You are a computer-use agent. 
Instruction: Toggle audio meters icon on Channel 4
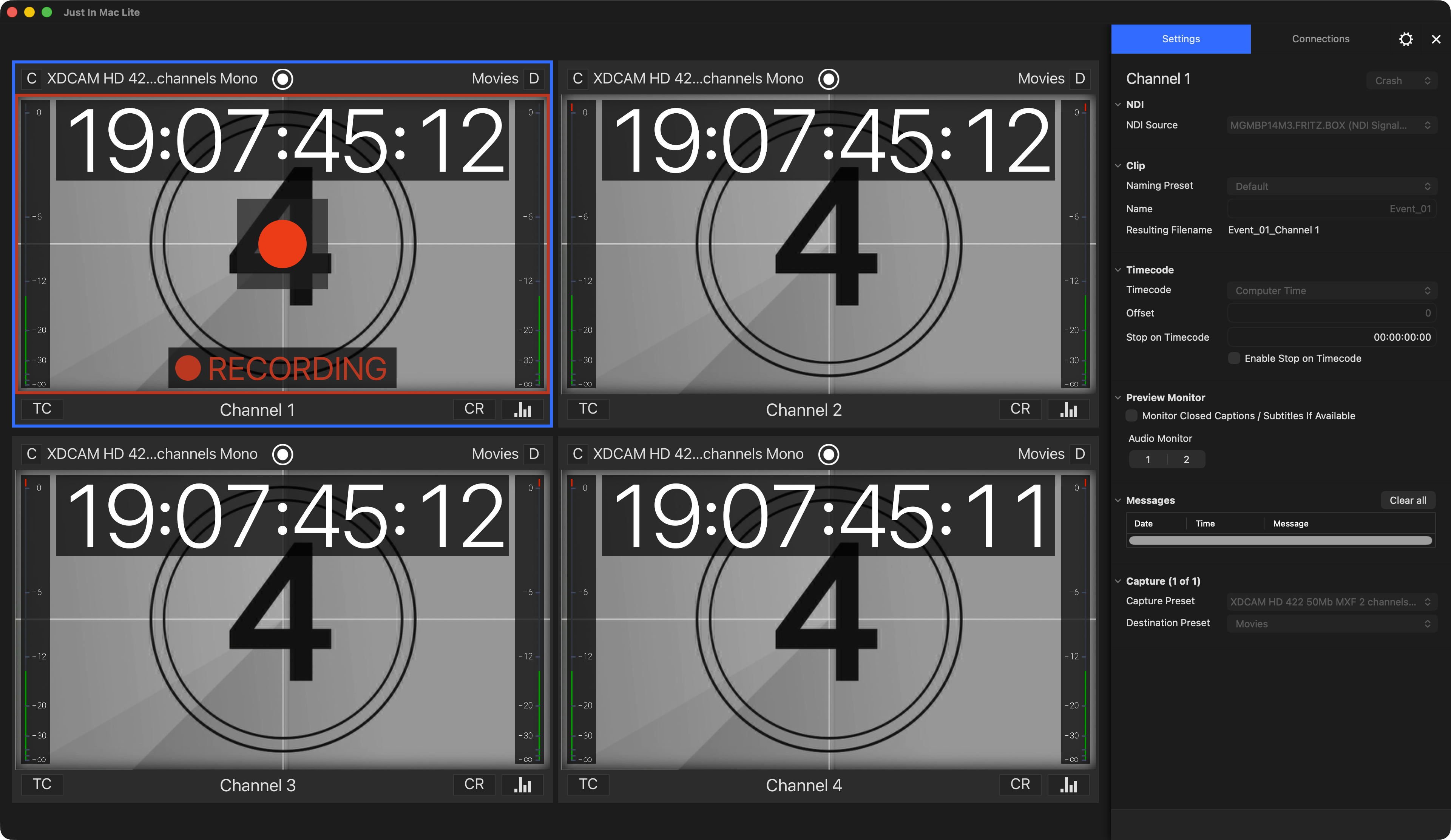(x=1069, y=785)
